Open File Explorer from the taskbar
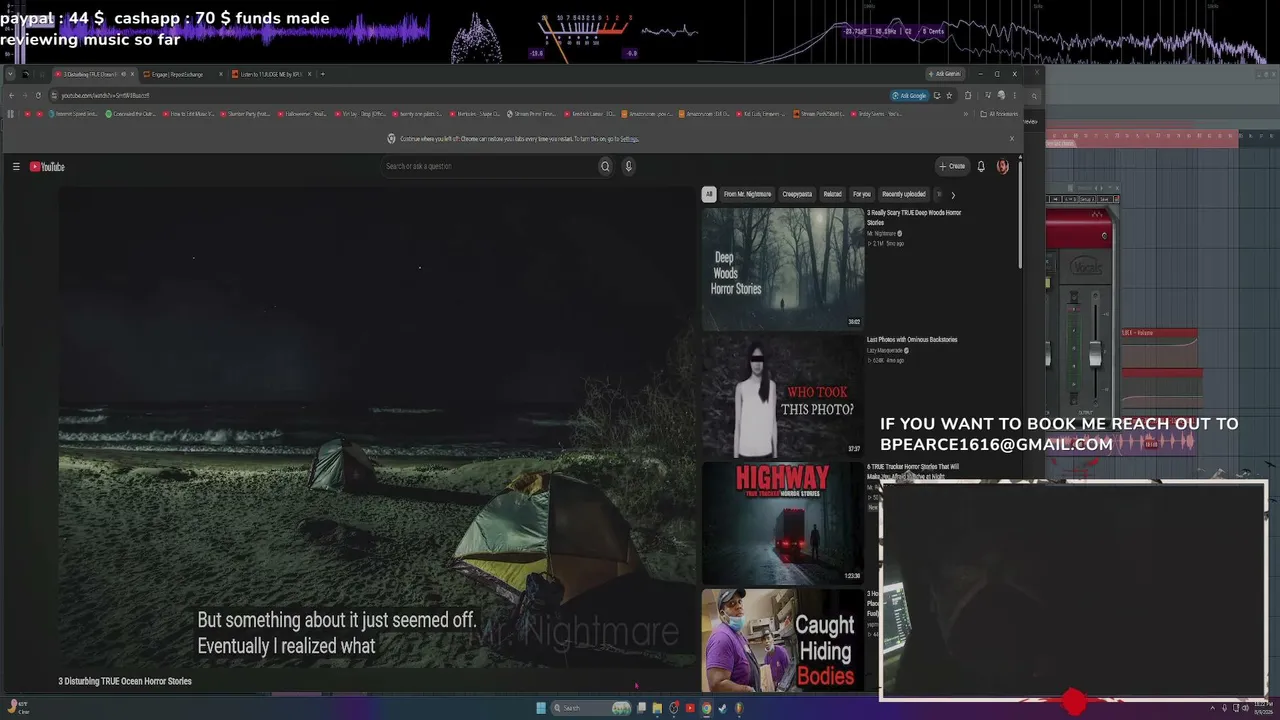Image resolution: width=1280 pixels, height=720 pixels. [x=657, y=708]
